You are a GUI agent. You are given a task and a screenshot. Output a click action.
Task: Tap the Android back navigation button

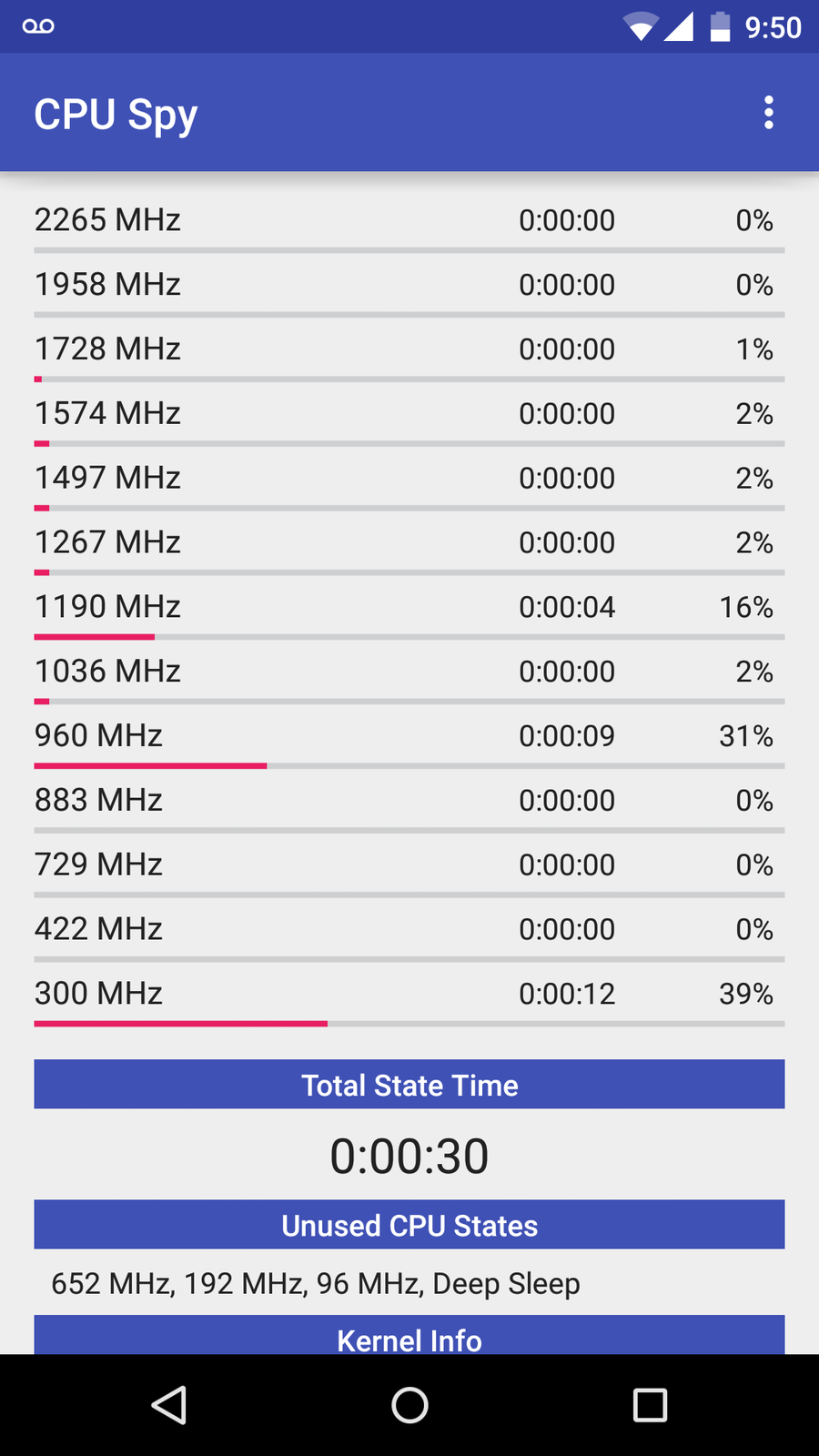click(x=170, y=1405)
